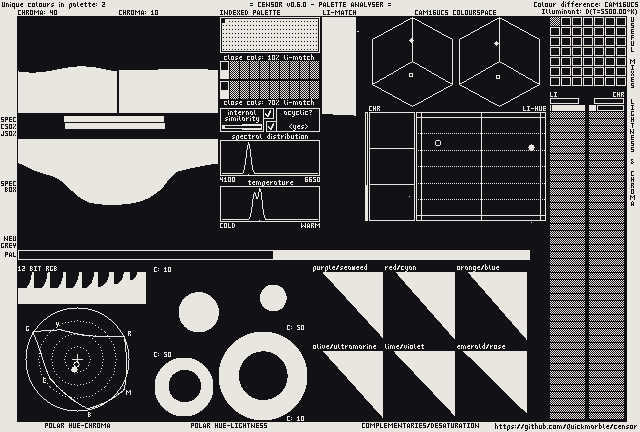Click the CENSOR v0.6.0 PALETTE ANALYSER title
The image size is (640, 432).
[320, 4]
